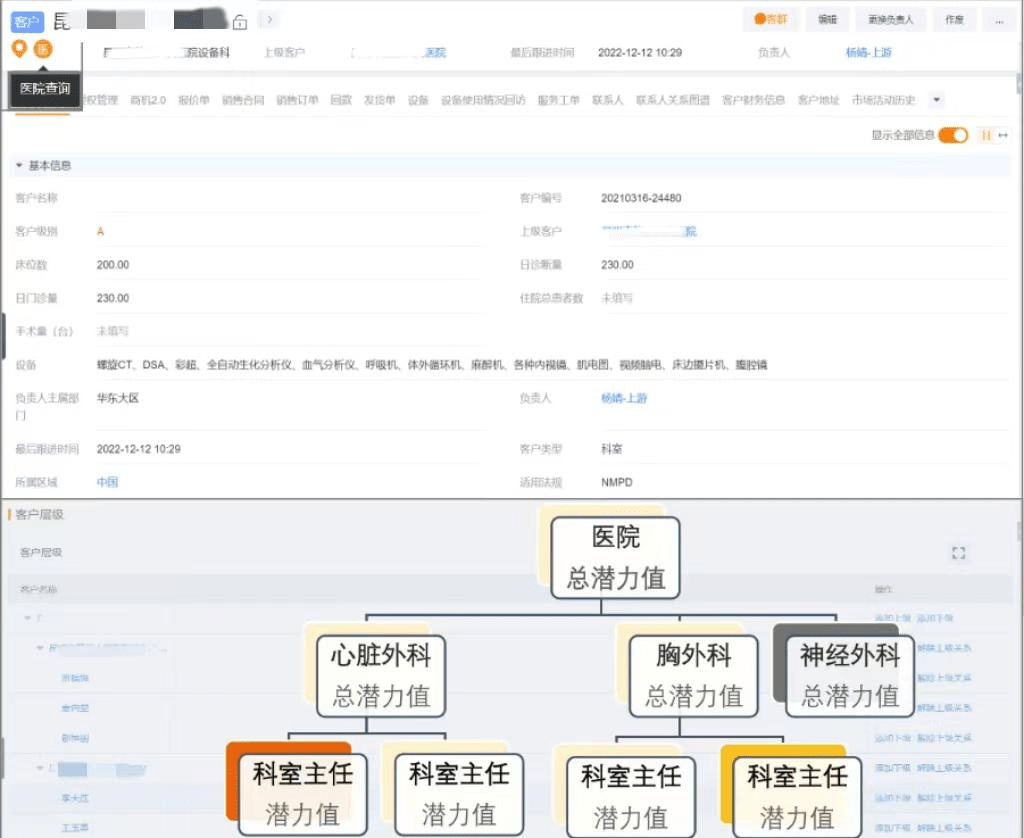Click the 作废 button
Viewport: 1024px width, 838px height.
point(954,19)
